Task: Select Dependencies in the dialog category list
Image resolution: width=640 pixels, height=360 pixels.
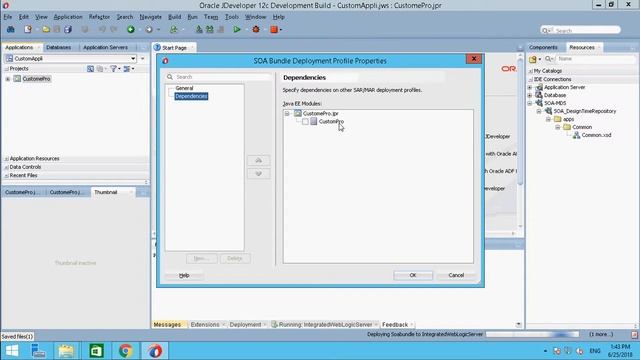Action: click(x=191, y=96)
